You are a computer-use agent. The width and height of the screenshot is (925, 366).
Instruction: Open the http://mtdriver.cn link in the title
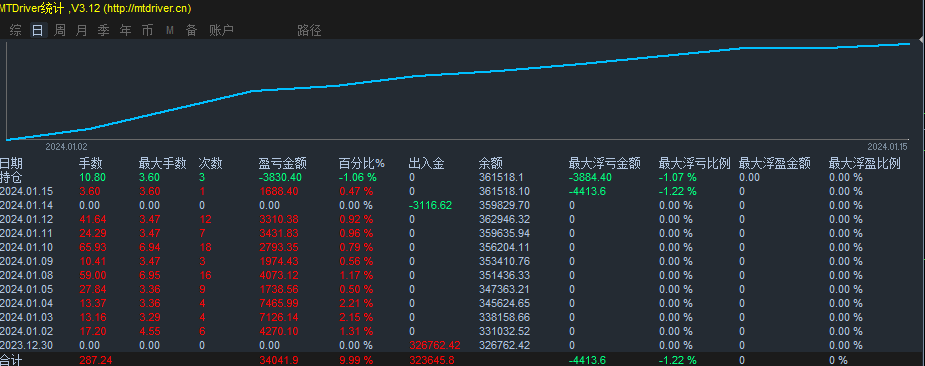pyautogui.click(x=147, y=8)
